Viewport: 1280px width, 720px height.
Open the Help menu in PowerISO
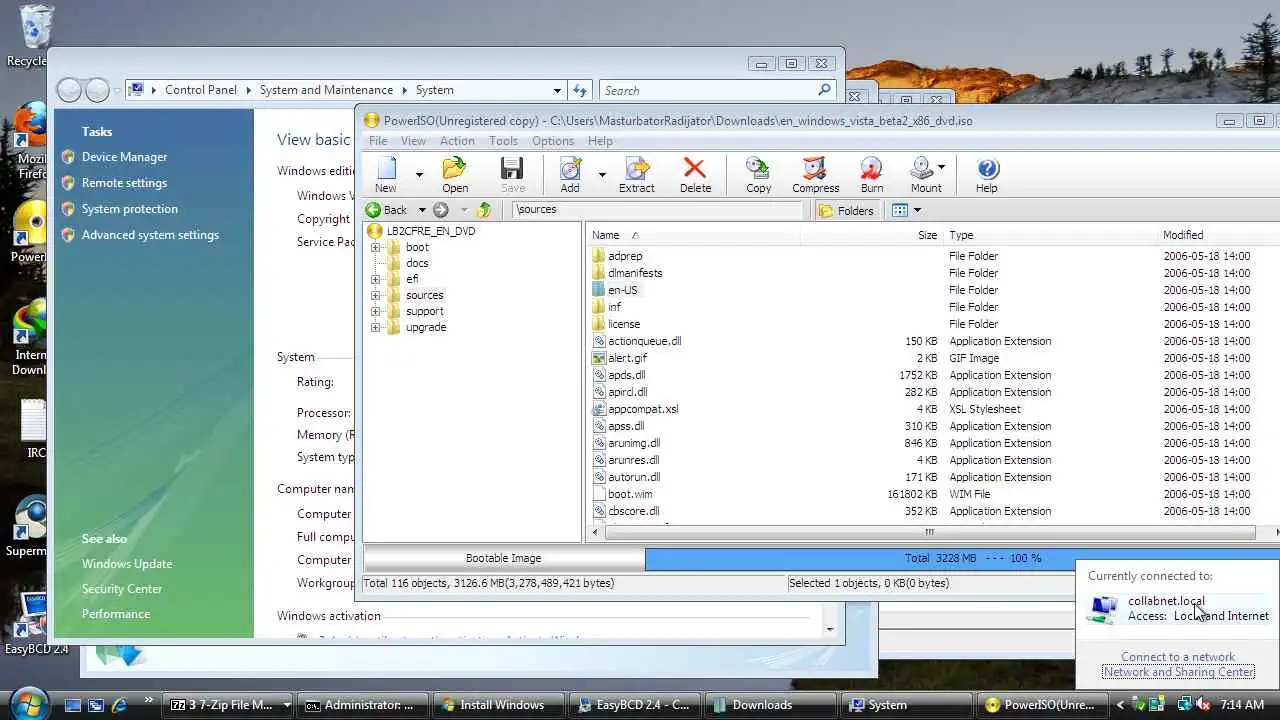coord(600,141)
